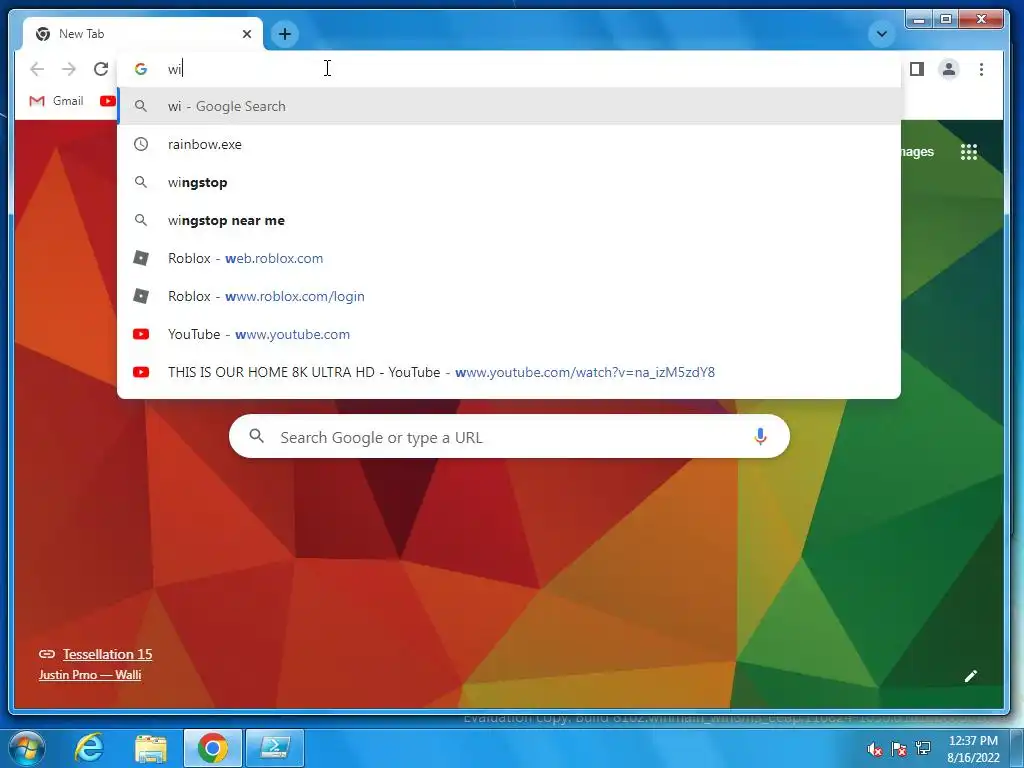Viewport: 1024px width, 768px height.
Task: Open the Google apps grid icon
Action: (x=969, y=152)
